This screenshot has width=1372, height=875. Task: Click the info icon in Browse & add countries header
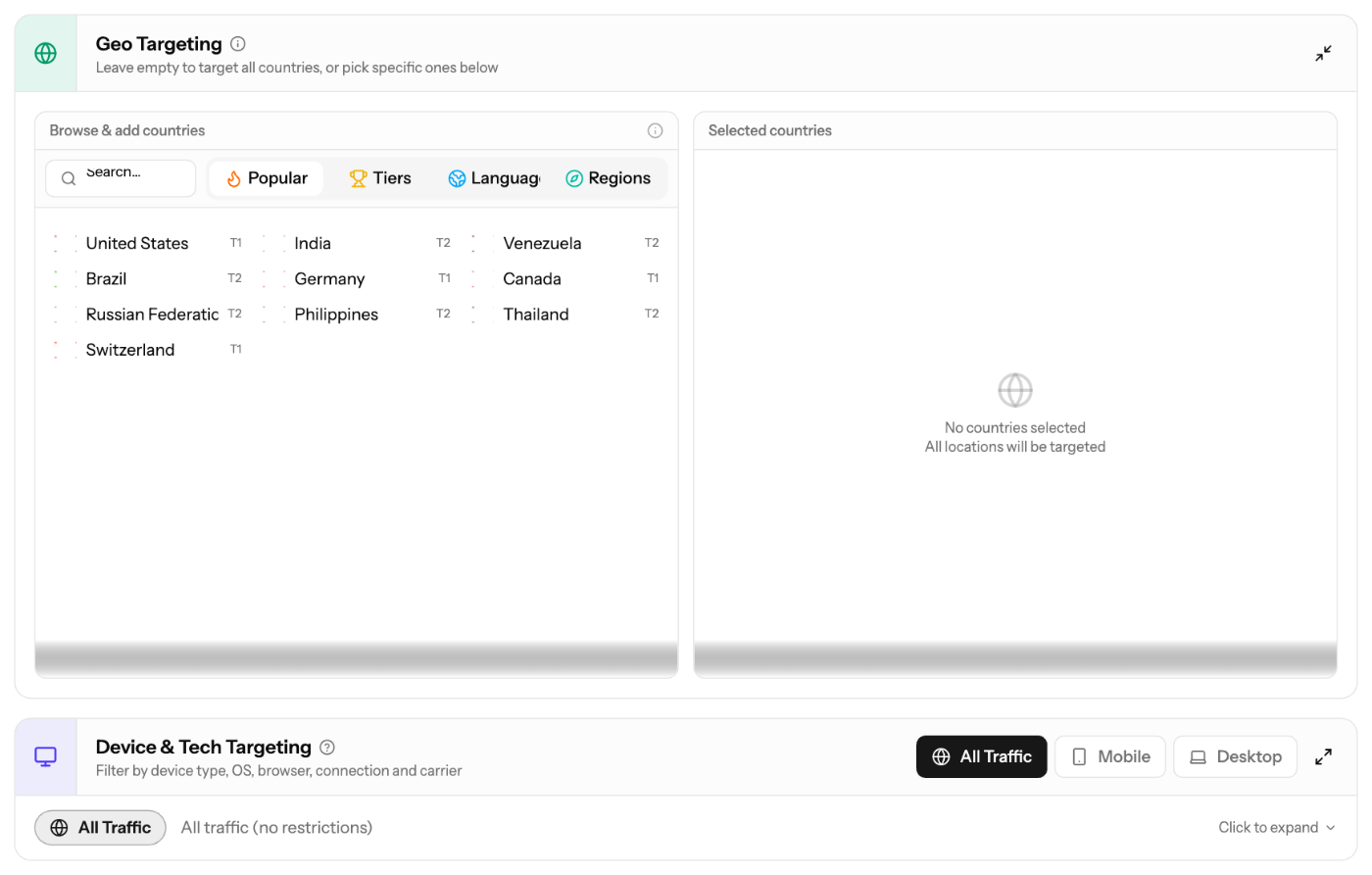tap(656, 131)
